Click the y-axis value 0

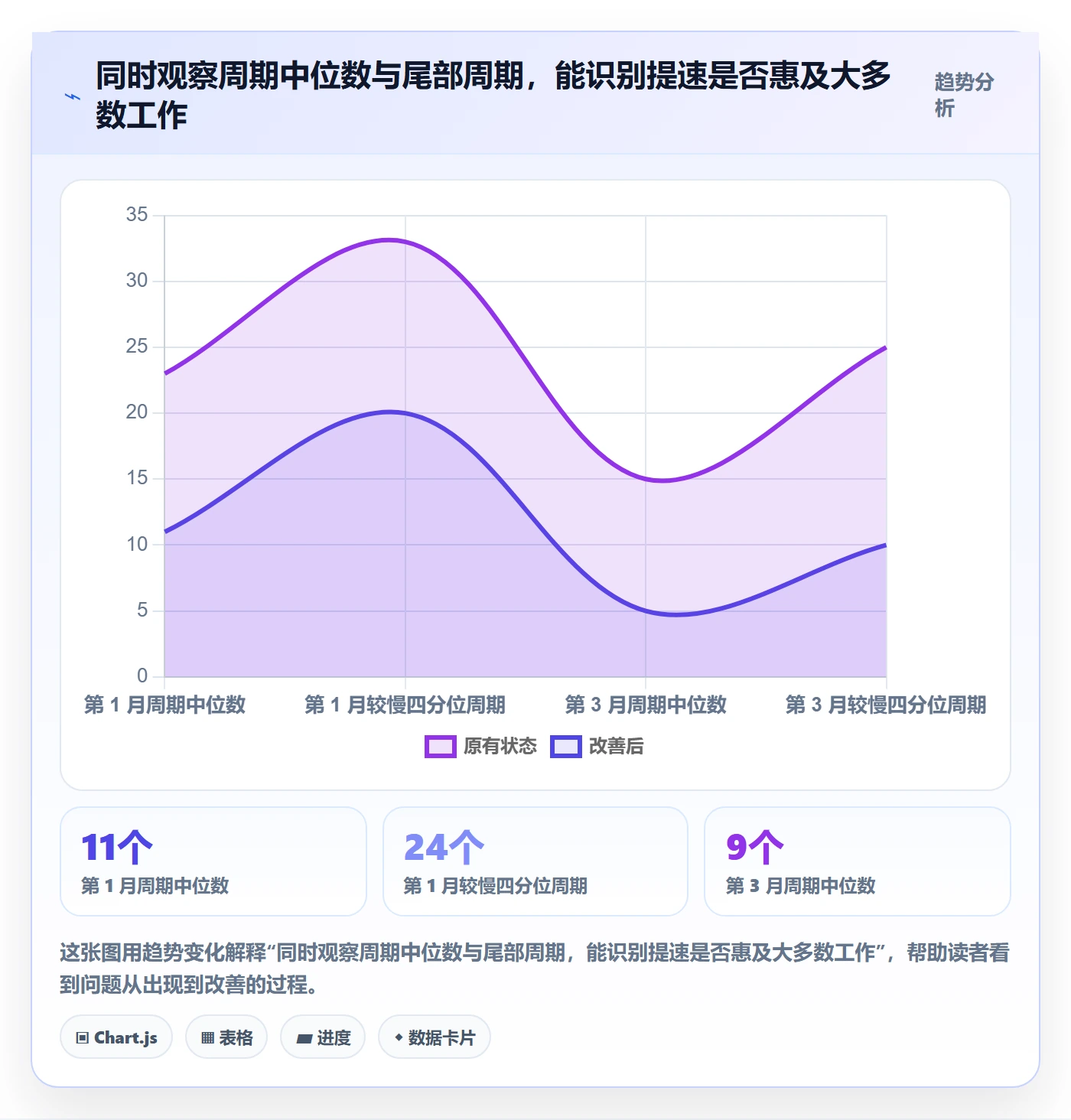(x=142, y=676)
